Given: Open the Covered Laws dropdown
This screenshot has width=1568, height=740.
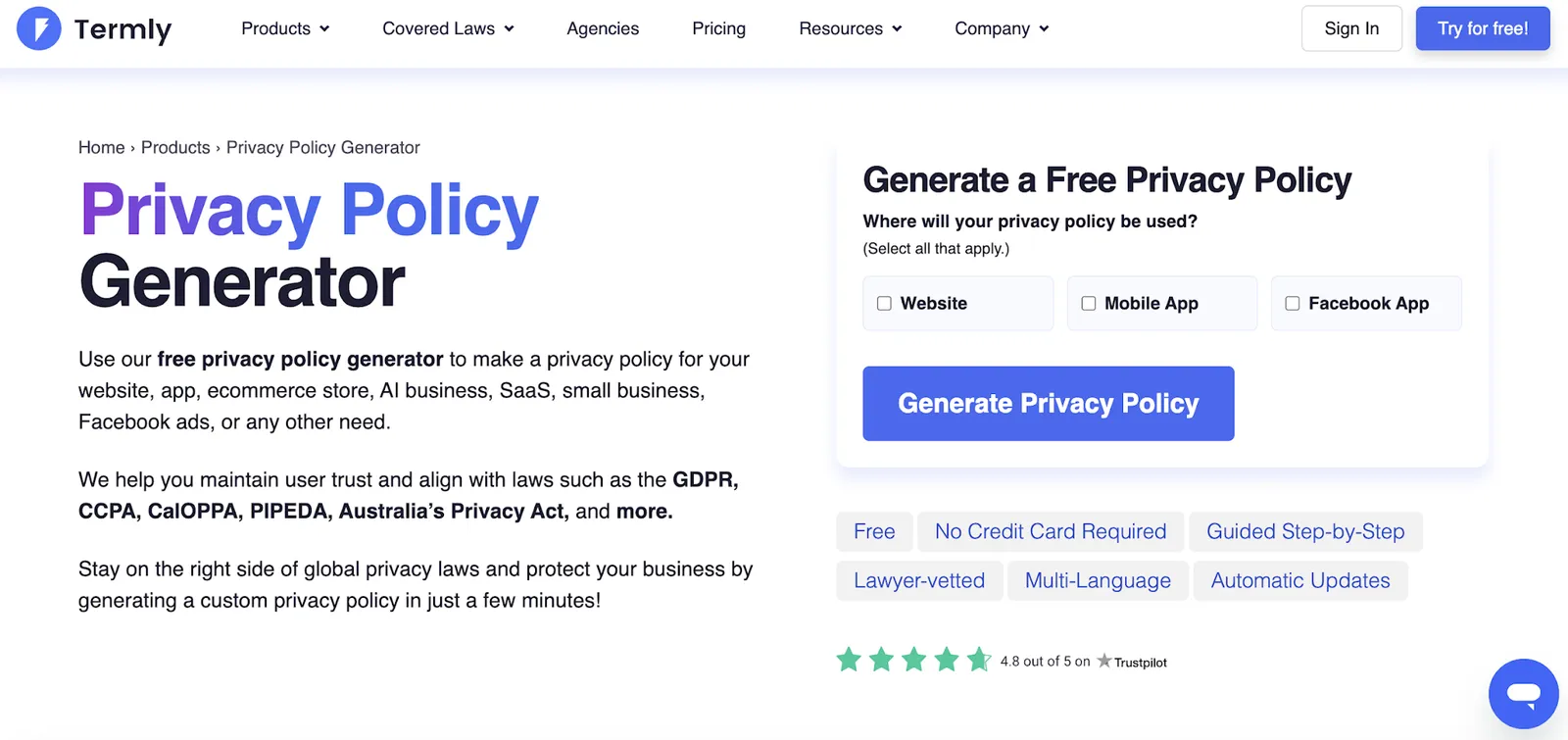Looking at the screenshot, I should pyautogui.click(x=448, y=28).
